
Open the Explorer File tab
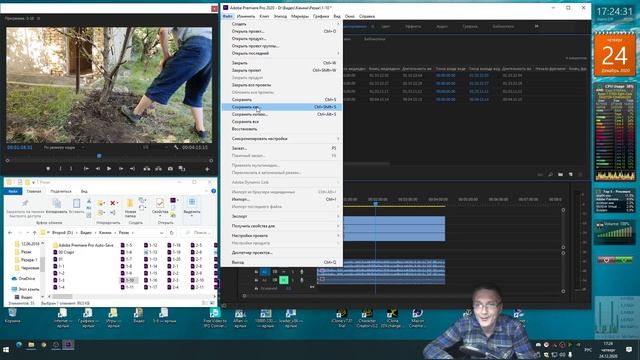pos(13,191)
